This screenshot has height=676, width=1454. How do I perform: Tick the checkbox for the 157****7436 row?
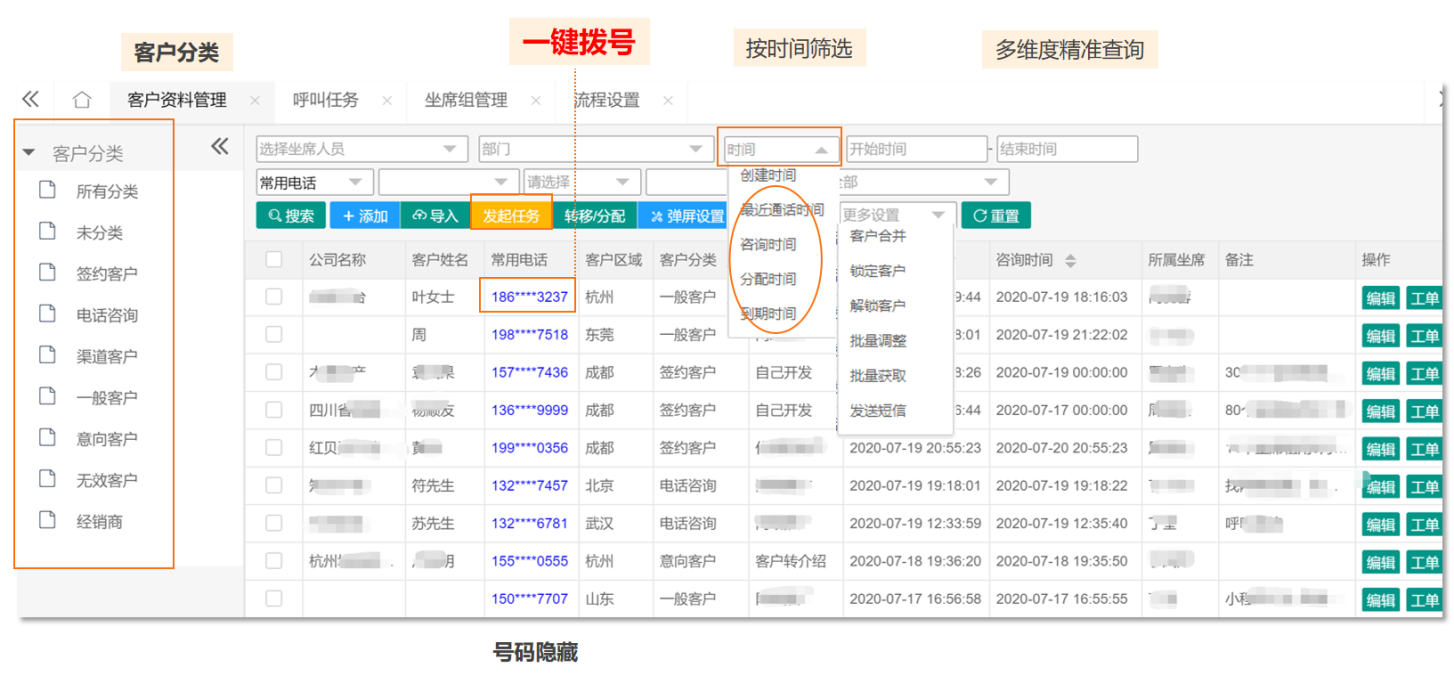[273, 372]
